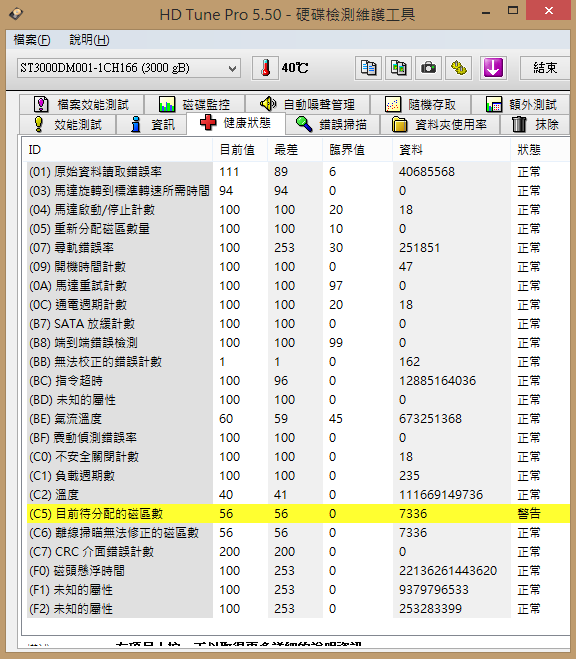The width and height of the screenshot is (576, 659).
Task: Click the 目前值 column header
Action: (x=240, y=150)
